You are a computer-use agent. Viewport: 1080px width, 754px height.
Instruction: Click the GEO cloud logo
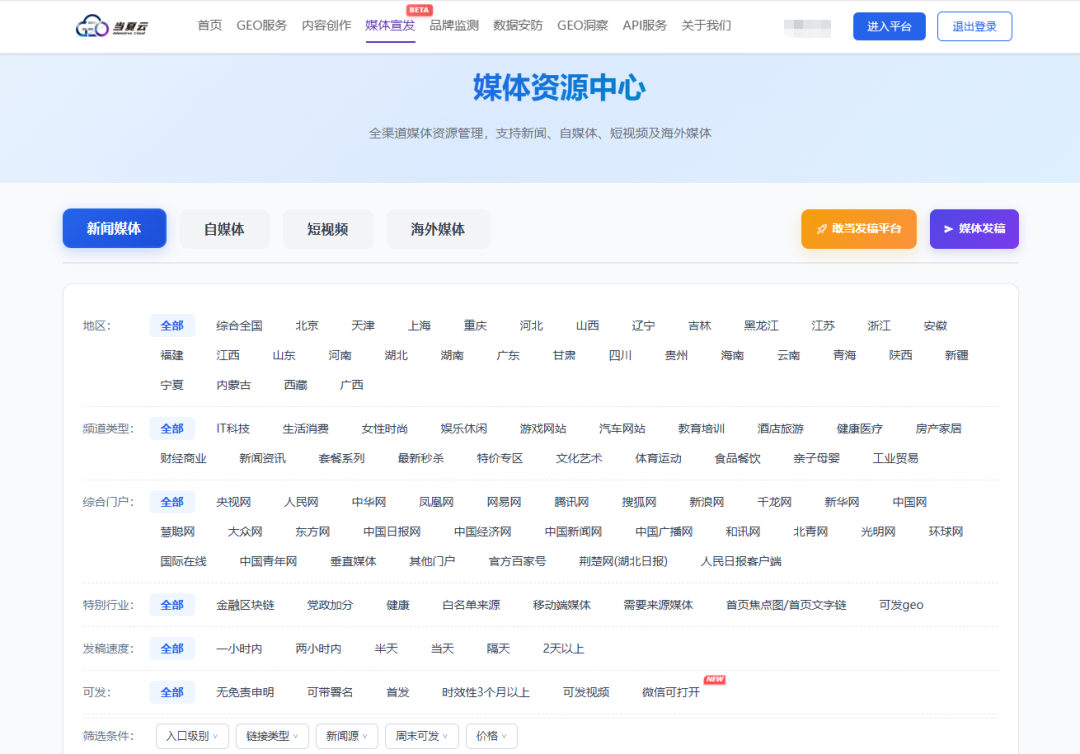pyautogui.click(x=111, y=26)
